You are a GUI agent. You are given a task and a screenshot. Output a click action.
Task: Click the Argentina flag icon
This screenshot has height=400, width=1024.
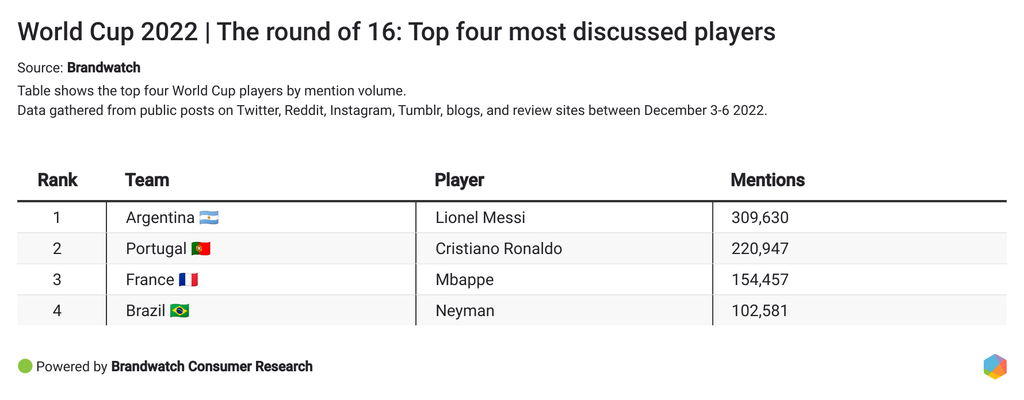209,218
